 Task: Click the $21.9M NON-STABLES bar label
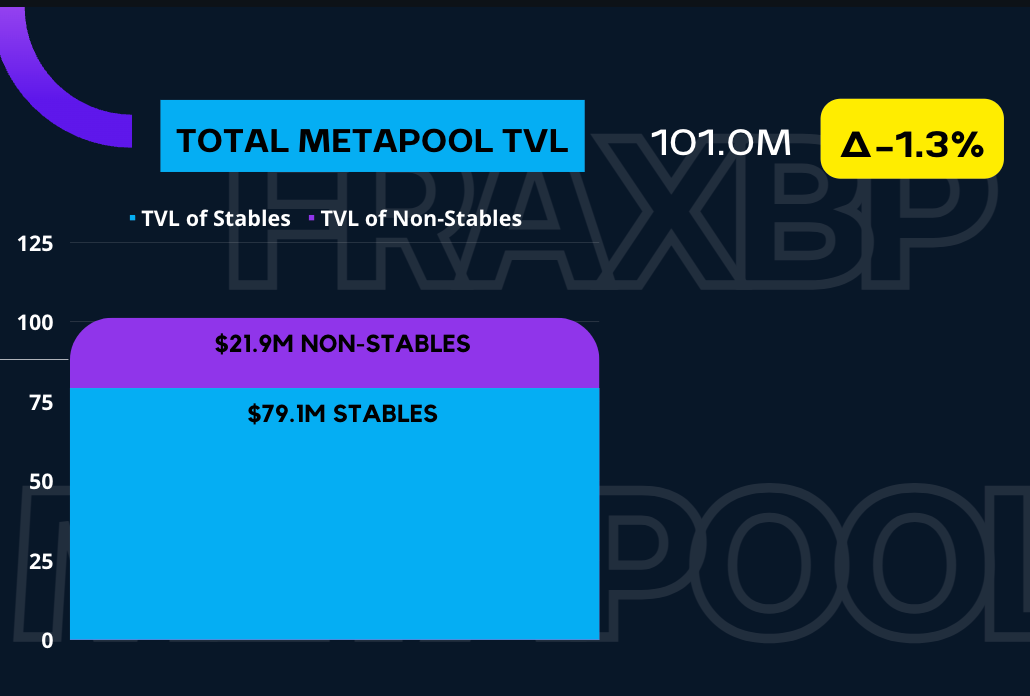point(342,344)
